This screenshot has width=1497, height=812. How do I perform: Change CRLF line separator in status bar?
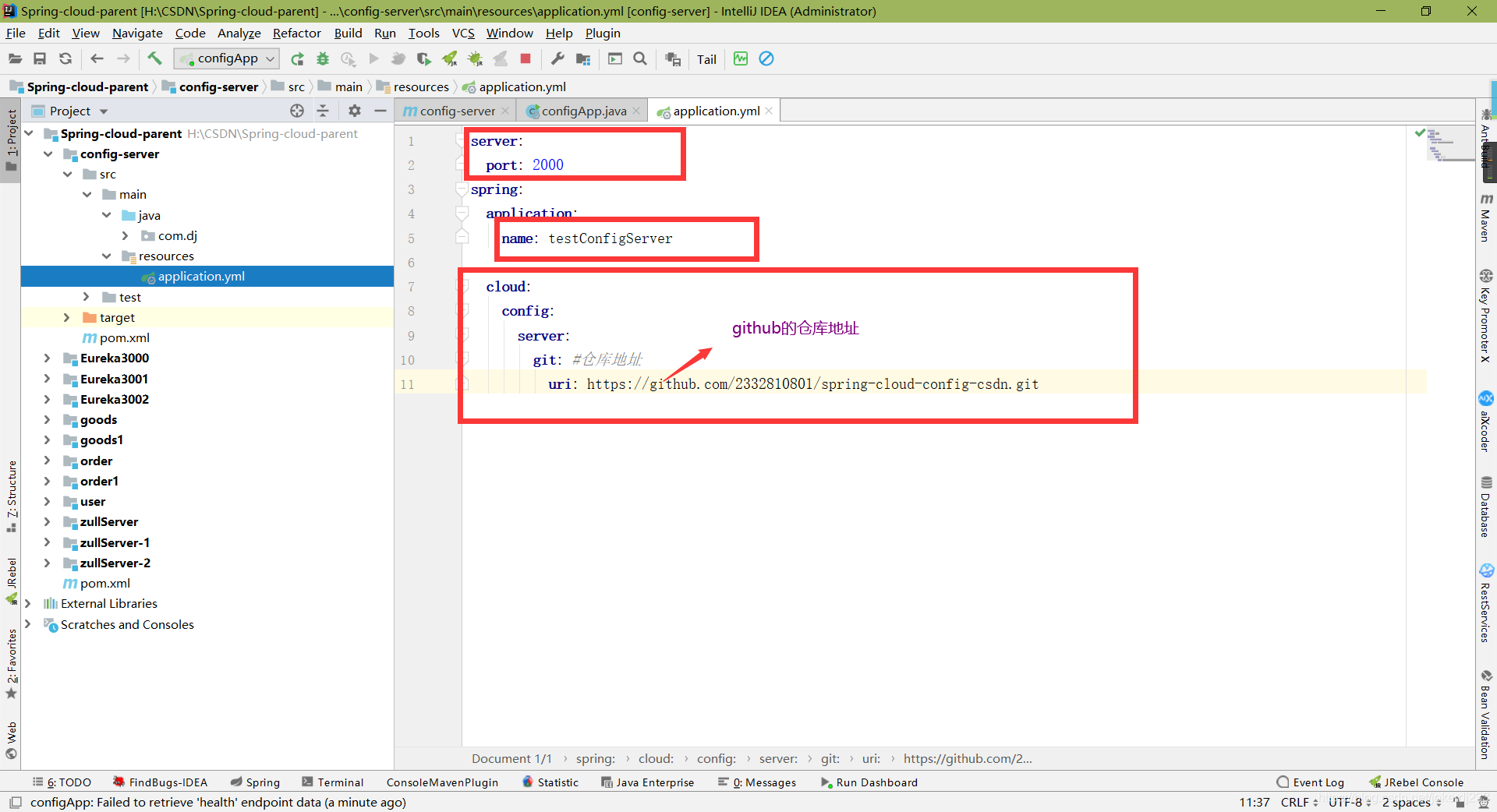tap(1299, 802)
